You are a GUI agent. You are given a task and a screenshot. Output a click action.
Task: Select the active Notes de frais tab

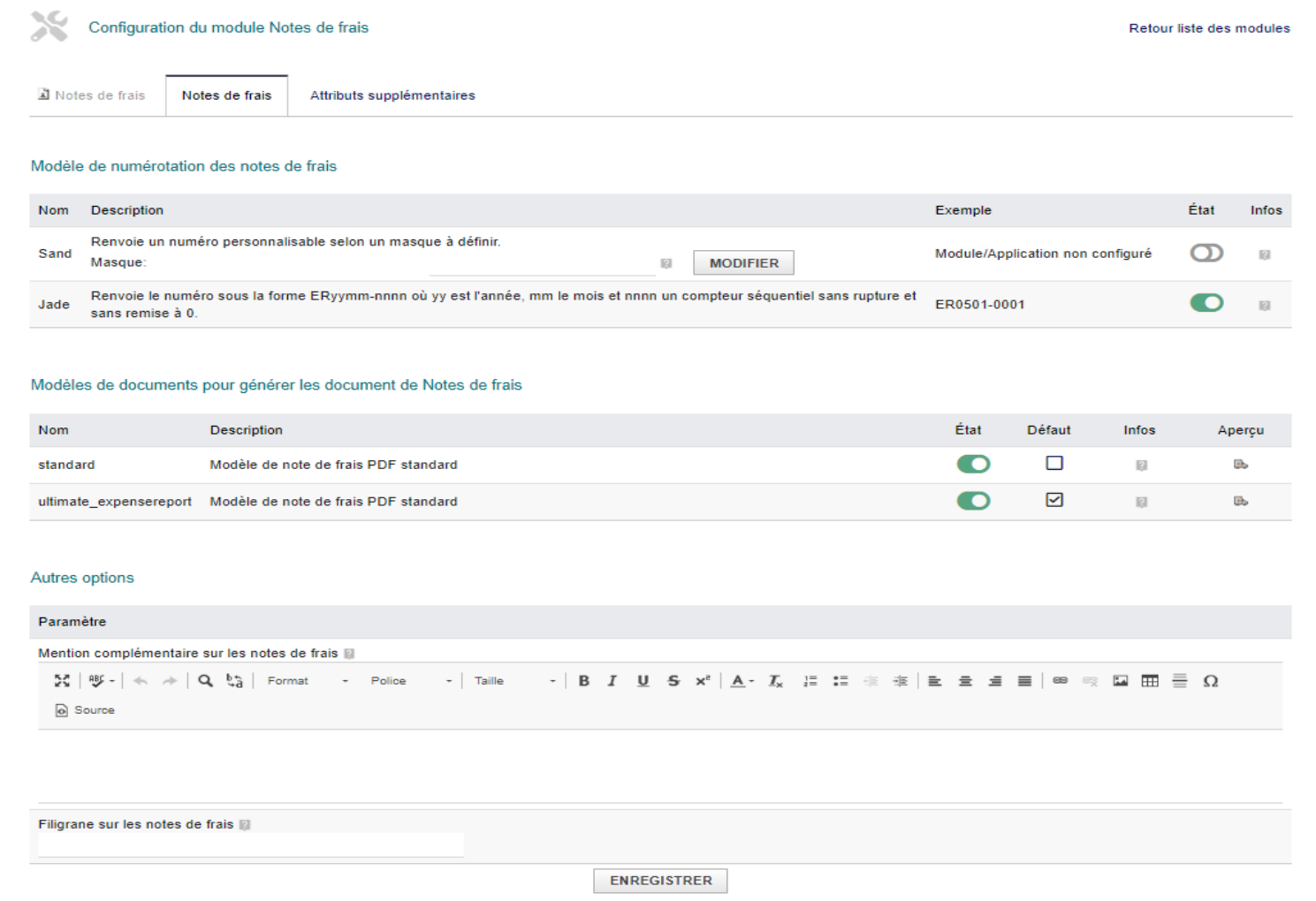(226, 95)
